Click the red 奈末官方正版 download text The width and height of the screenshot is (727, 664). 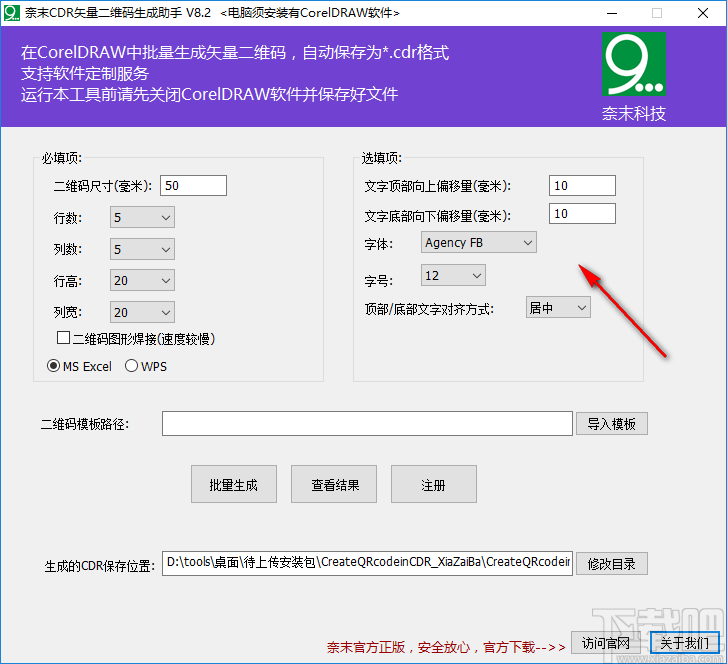pyautogui.click(x=446, y=647)
